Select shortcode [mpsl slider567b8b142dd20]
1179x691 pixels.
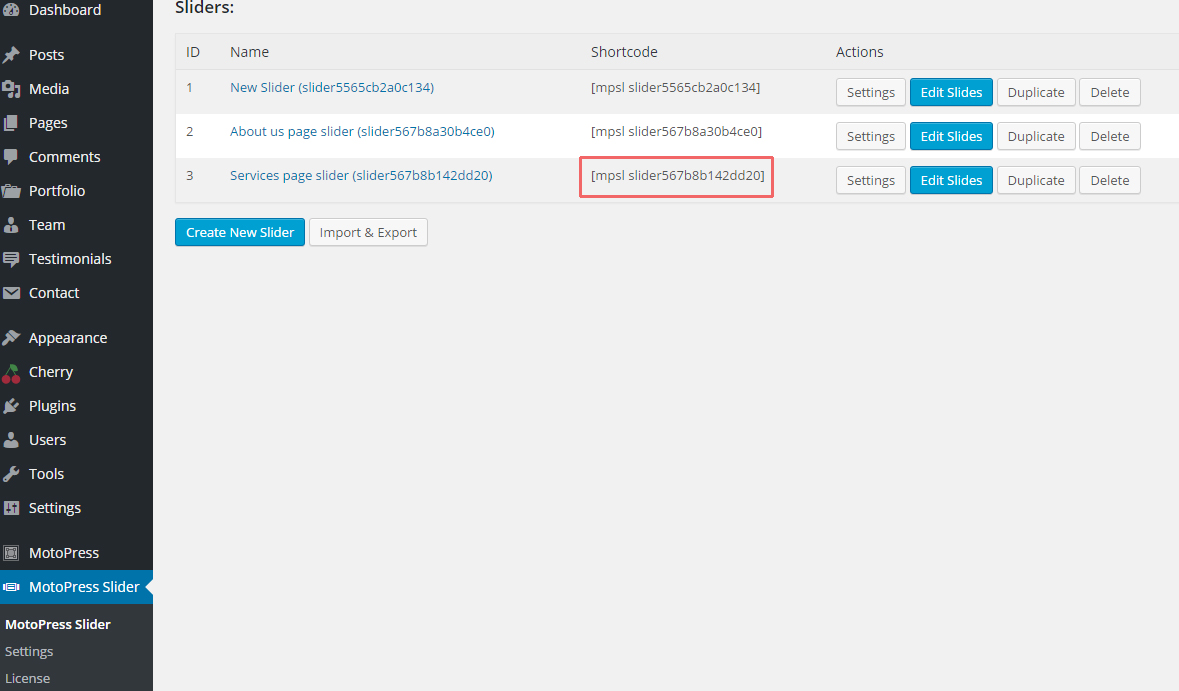click(x=677, y=175)
